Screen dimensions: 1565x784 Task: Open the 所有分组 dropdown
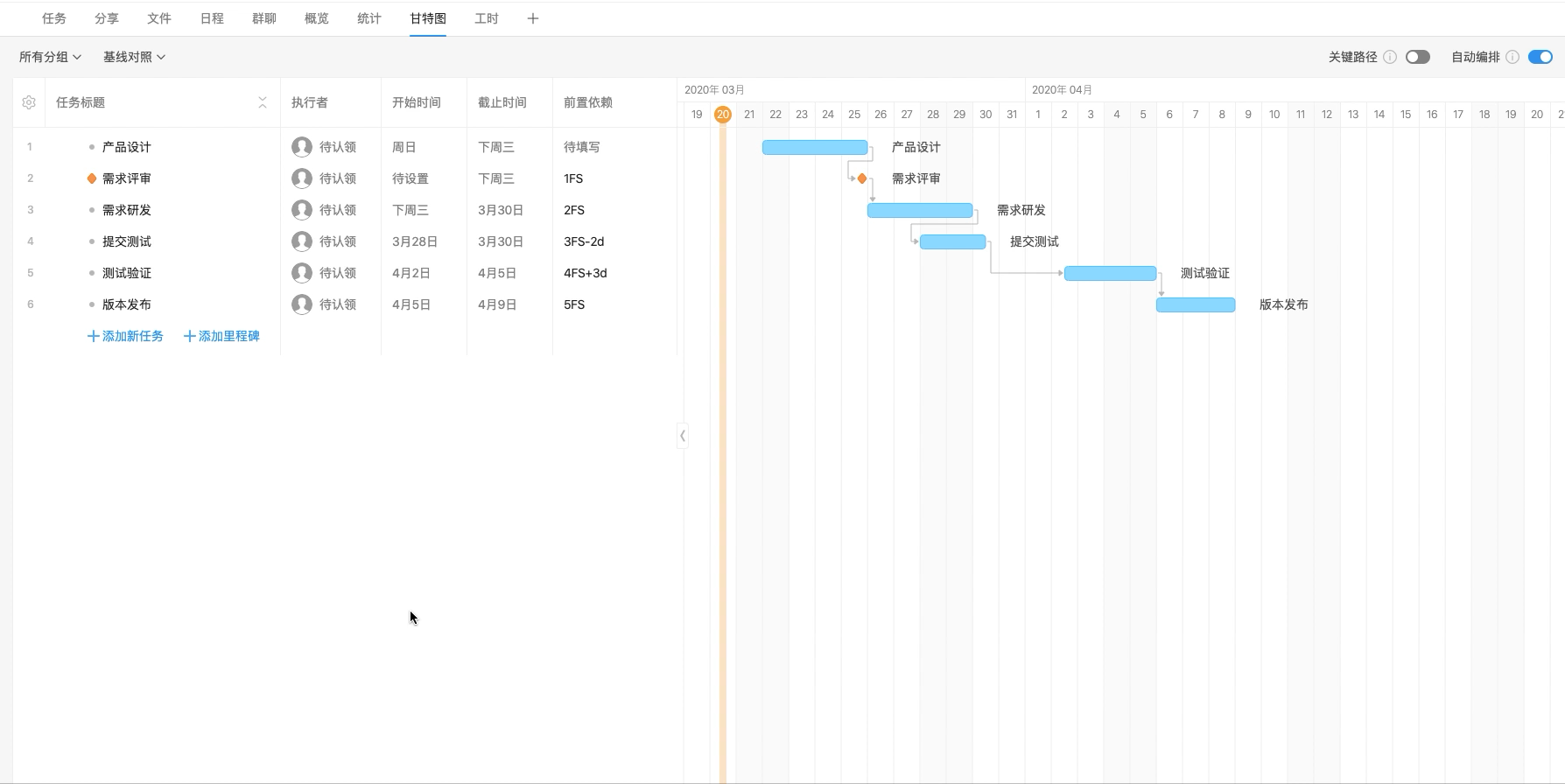51,57
